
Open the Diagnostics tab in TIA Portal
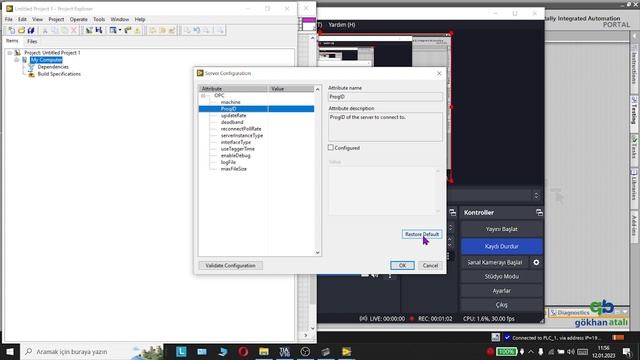coord(572,312)
